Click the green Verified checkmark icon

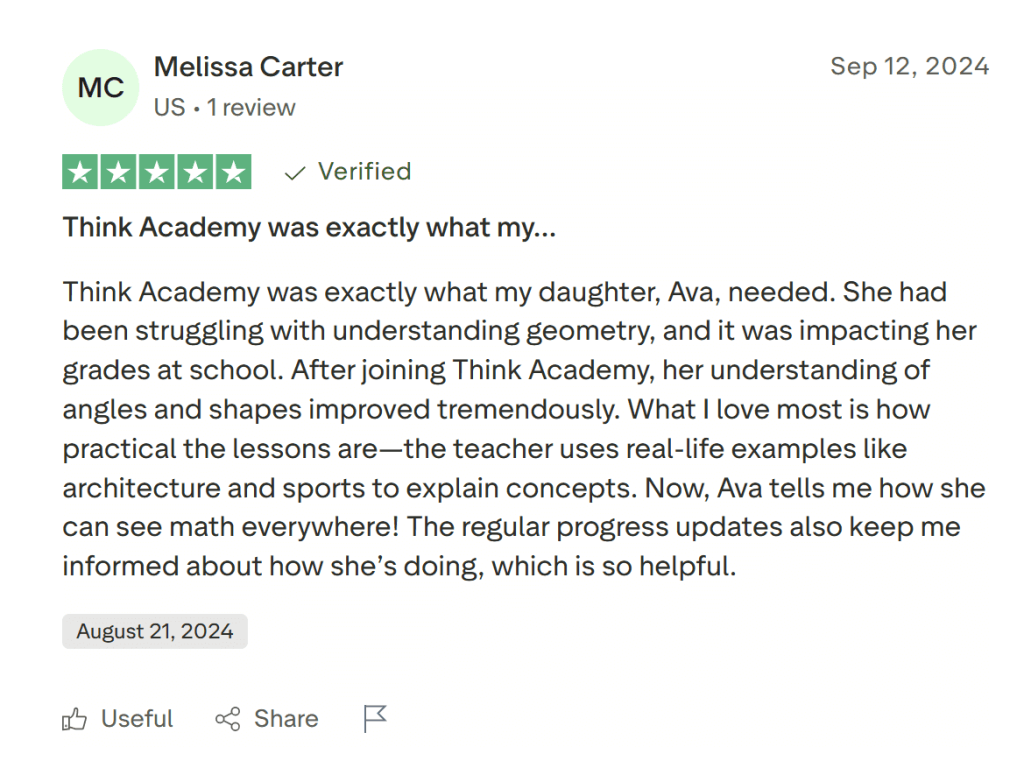pyautogui.click(x=294, y=172)
